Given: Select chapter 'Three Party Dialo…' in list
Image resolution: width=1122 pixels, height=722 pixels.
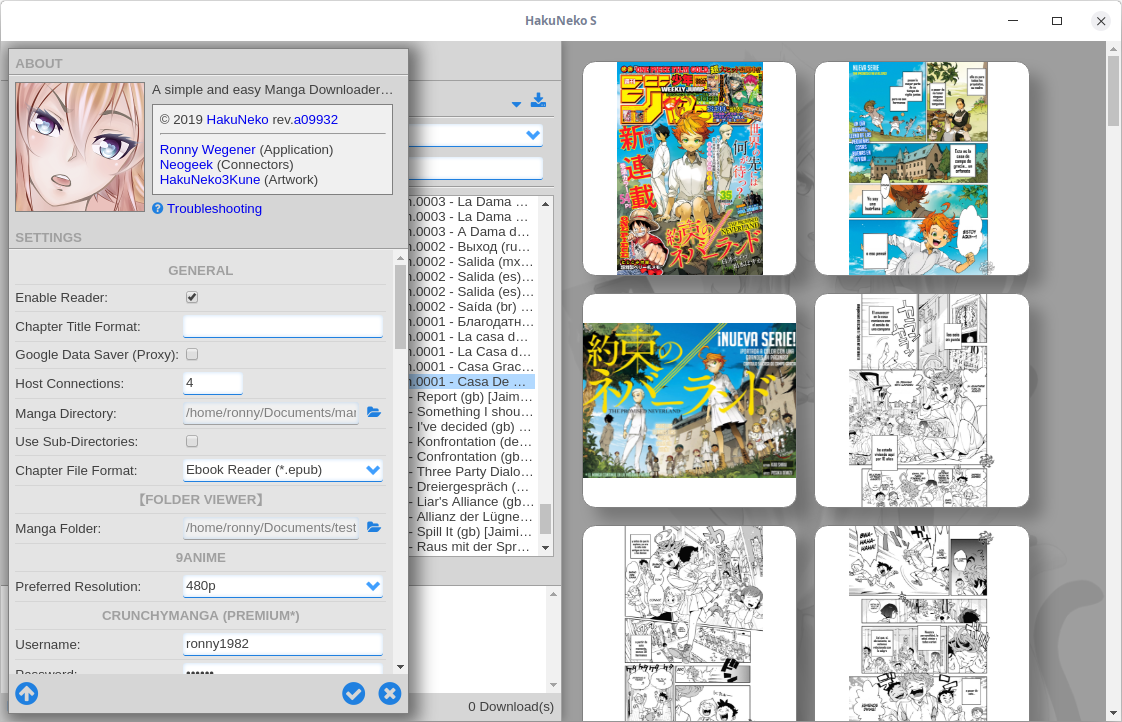Looking at the screenshot, I should pos(472,472).
